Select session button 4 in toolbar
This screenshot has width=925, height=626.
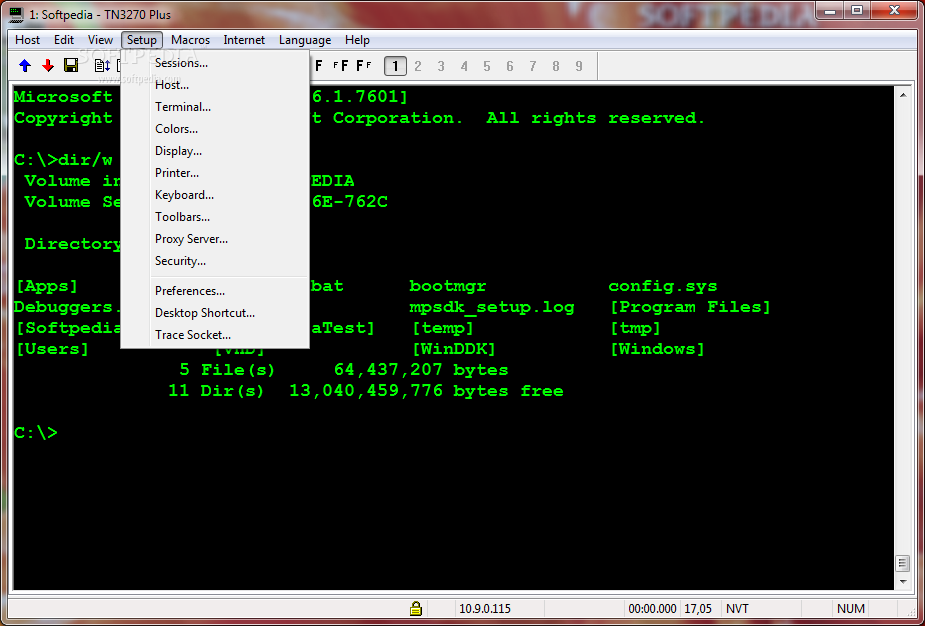coord(464,66)
